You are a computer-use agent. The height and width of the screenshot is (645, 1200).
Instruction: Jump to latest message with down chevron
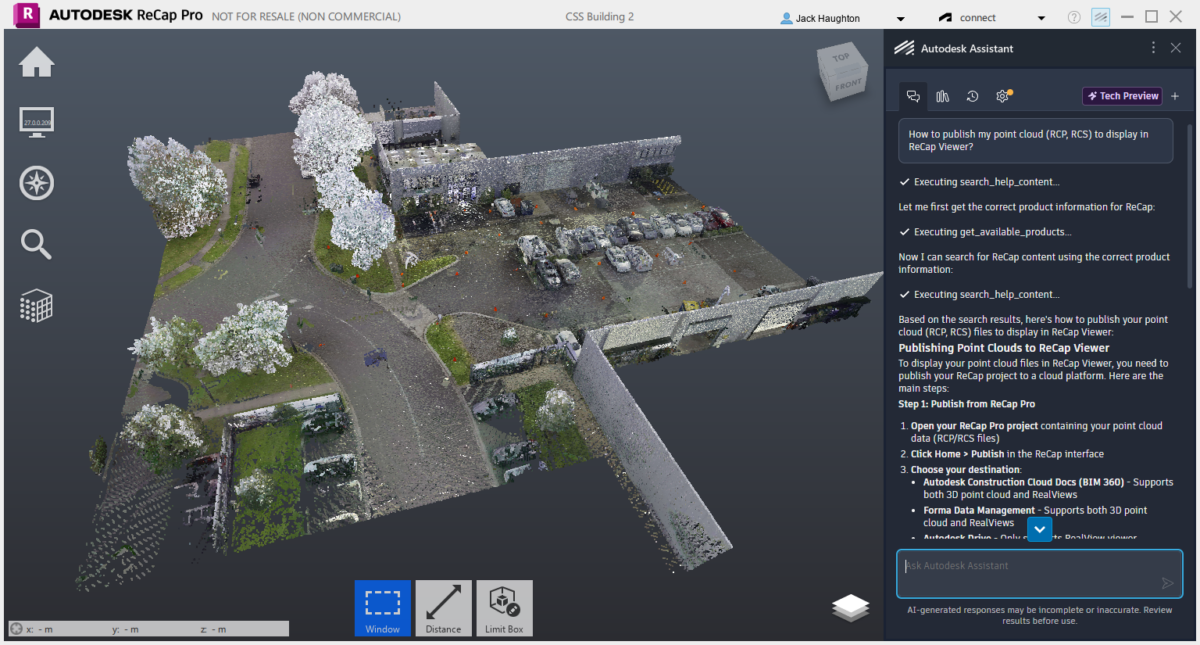click(x=1040, y=528)
